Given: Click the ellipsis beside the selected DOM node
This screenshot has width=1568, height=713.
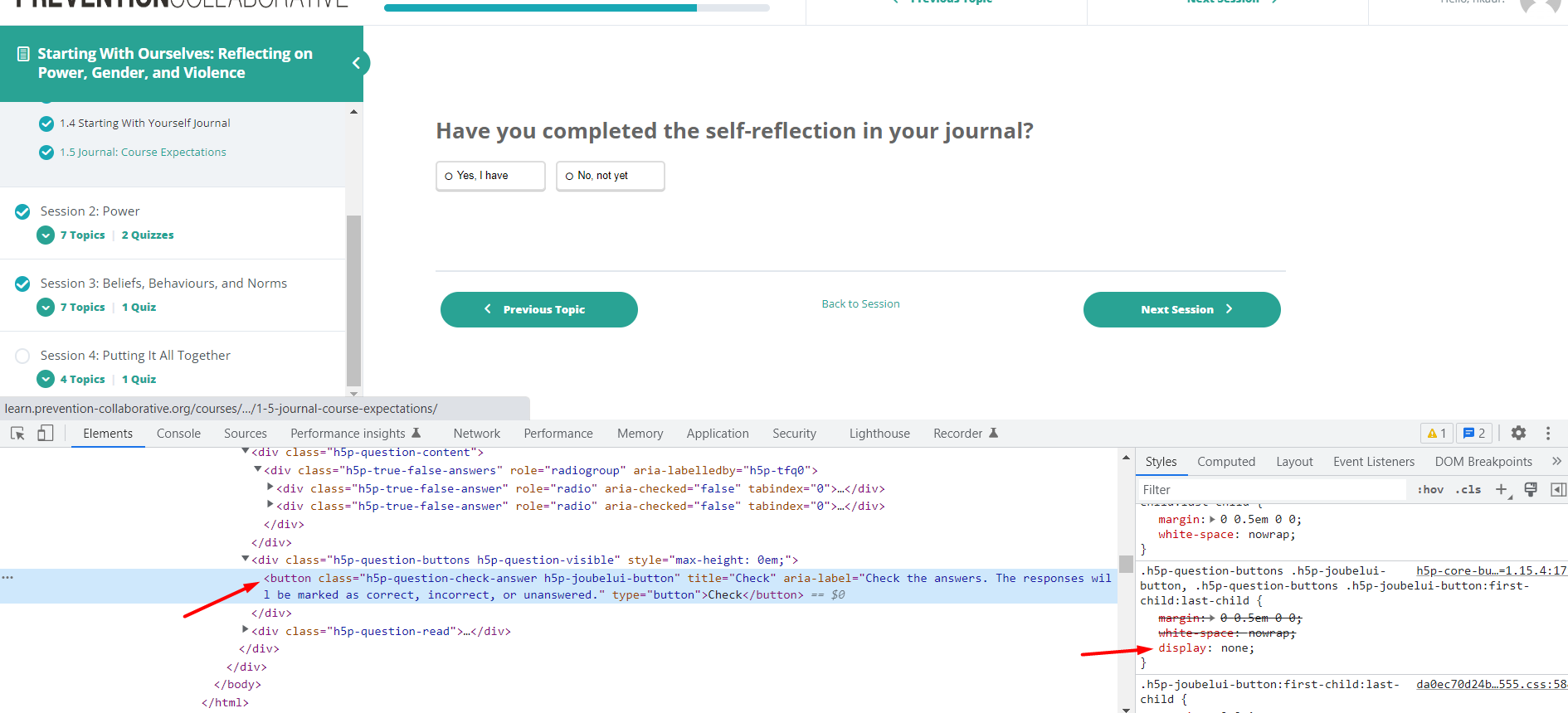Looking at the screenshot, I should click(7, 577).
